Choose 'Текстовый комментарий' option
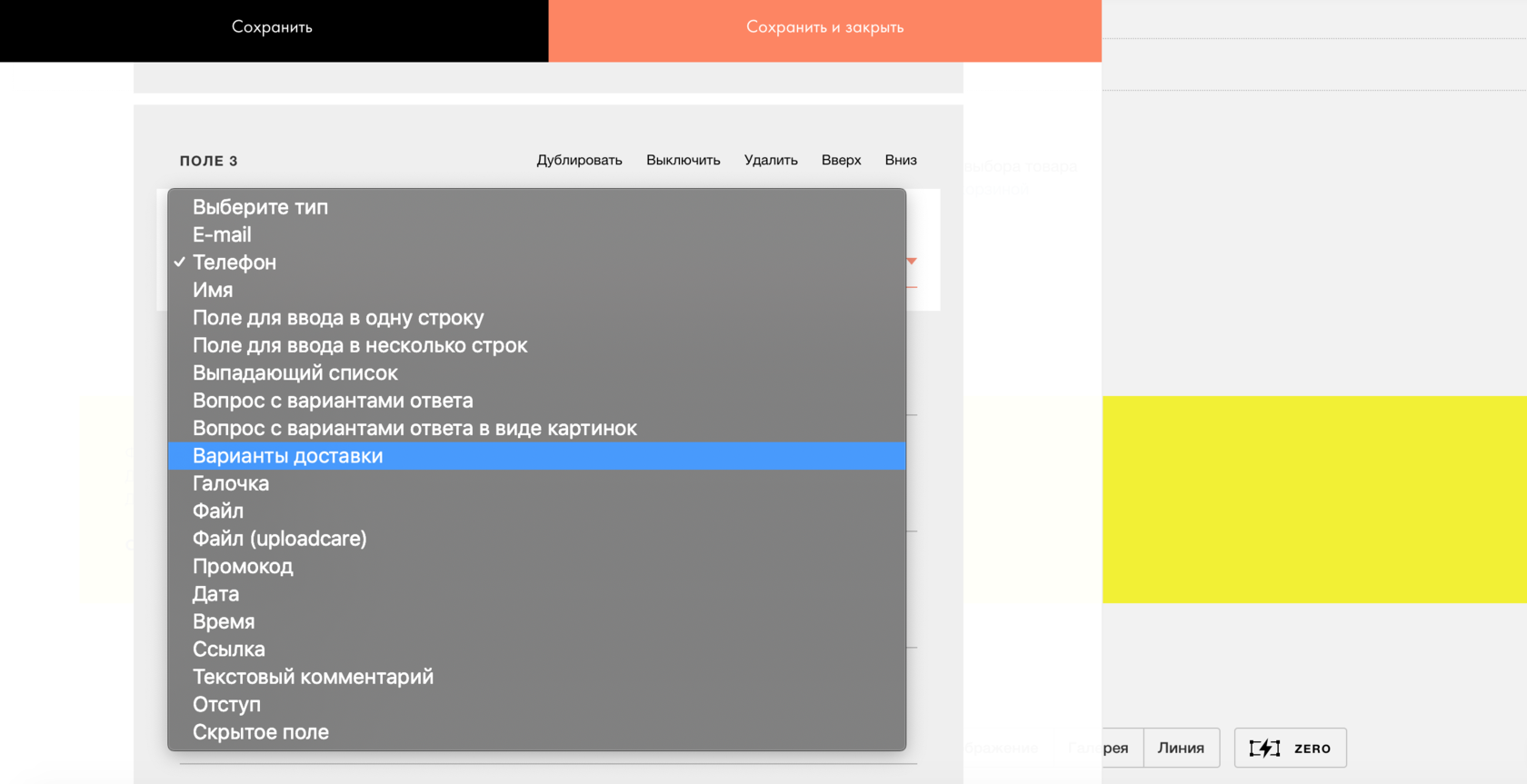Image resolution: width=1527 pixels, height=784 pixels. [313, 677]
